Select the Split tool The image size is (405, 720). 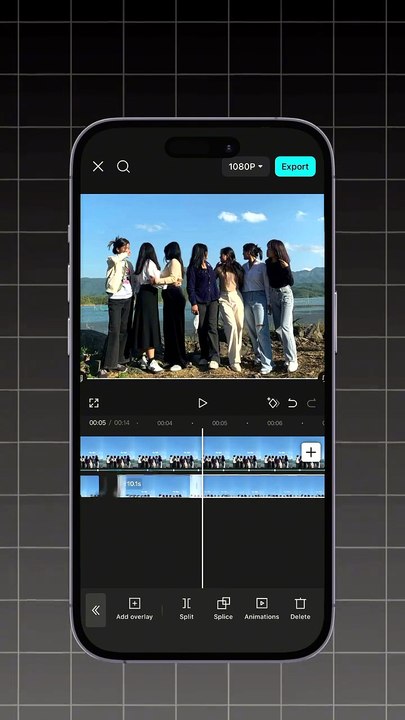(186, 609)
